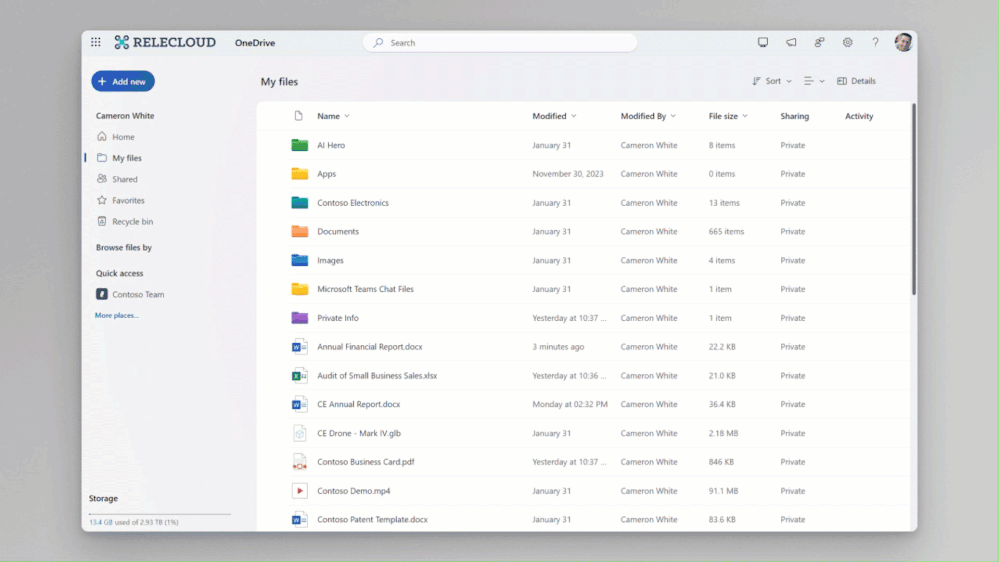Image resolution: width=999 pixels, height=562 pixels.
Task: Click the Documents orange folder icon
Action: coord(299,231)
